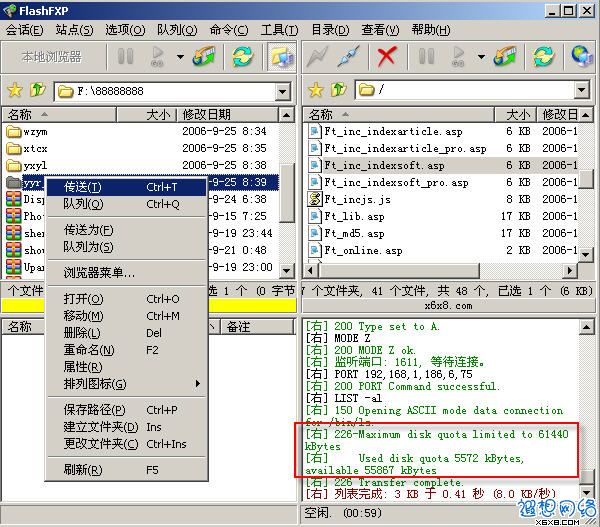Open the 帮助(H) menu
Image resolution: width=600 pixels, height=527 pixels.
click(x=431, y=30)
